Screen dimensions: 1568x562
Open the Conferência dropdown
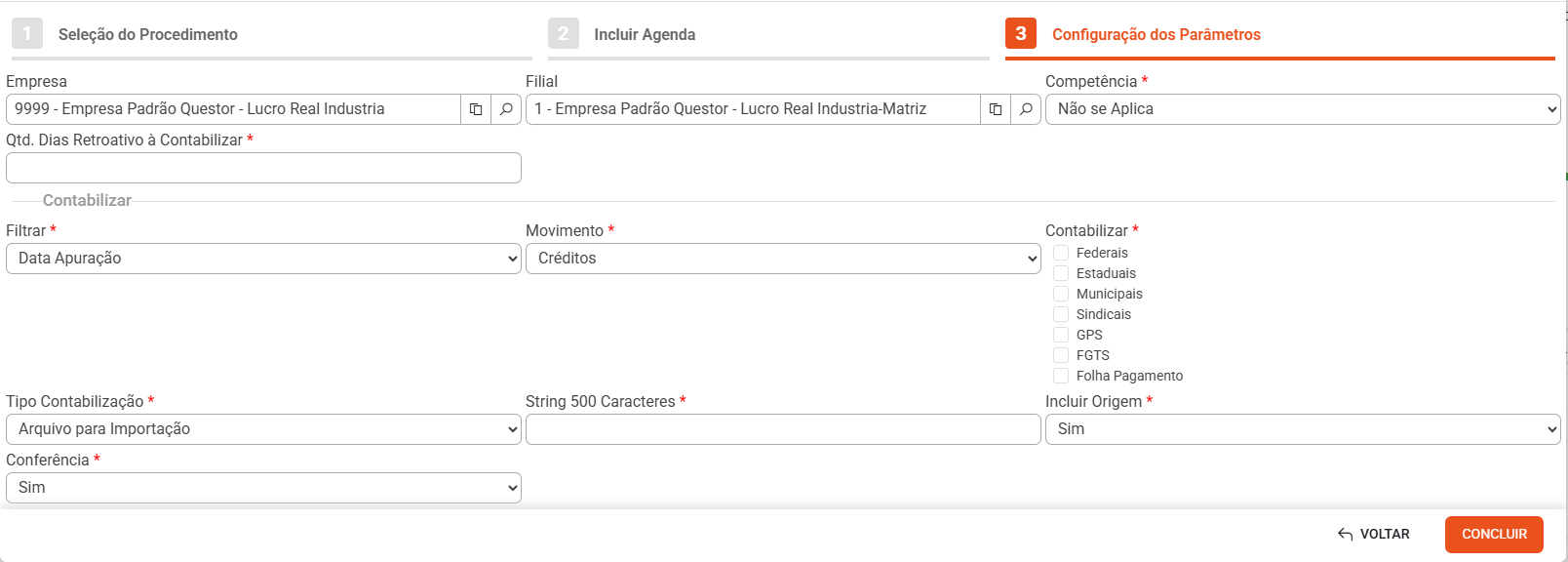tap(263, 488)
